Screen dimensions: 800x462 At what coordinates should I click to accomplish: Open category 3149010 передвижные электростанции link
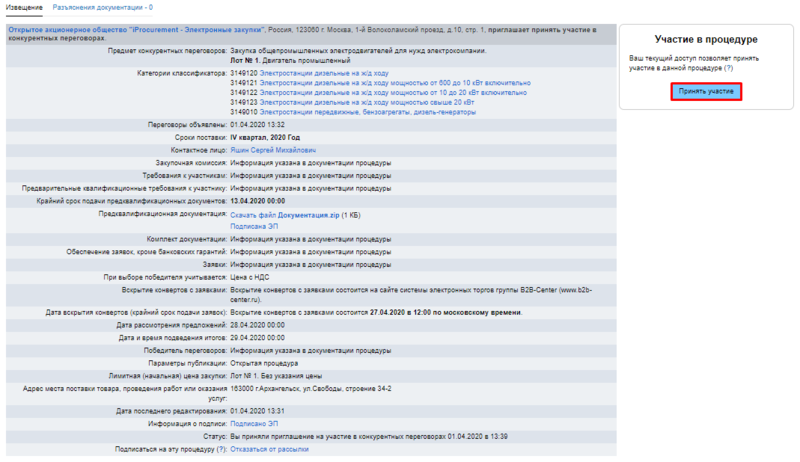click(351, 112)
